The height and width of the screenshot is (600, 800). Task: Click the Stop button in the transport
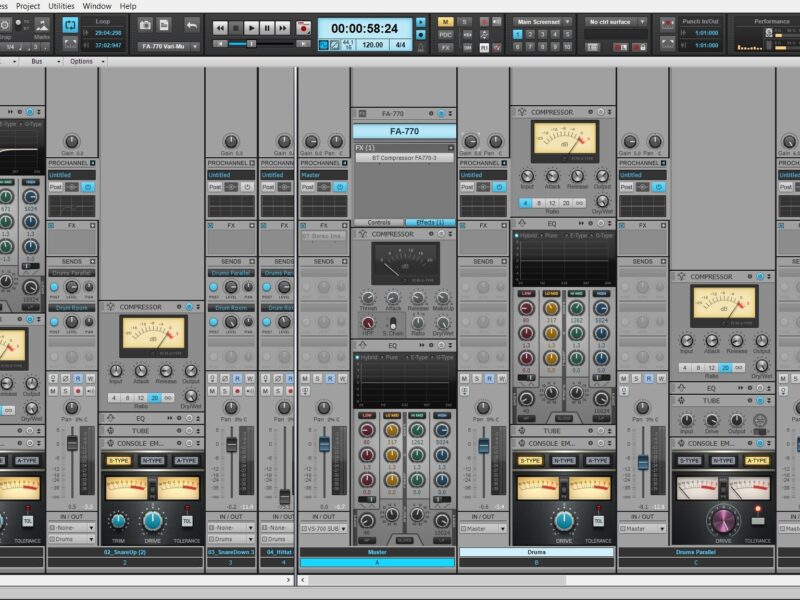pyautogui.click(x=236, y=29)
